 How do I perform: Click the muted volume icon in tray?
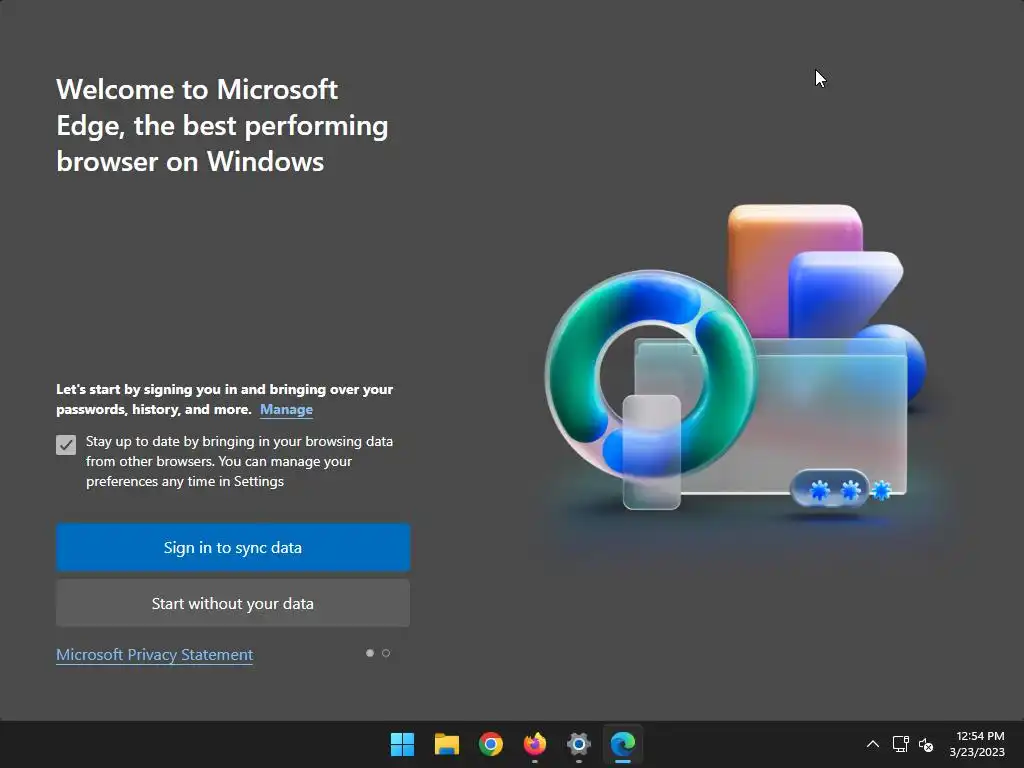coord(926,744)
